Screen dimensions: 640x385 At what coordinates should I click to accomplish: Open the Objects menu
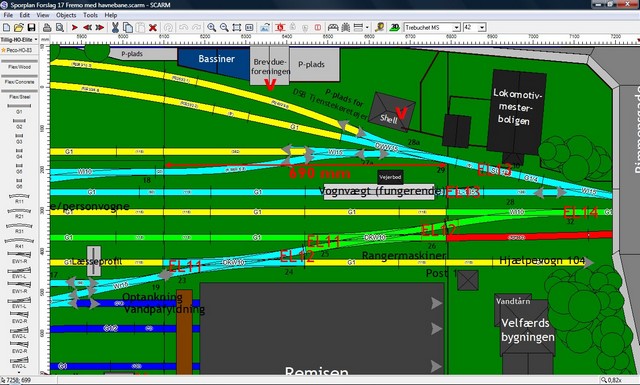66,15
